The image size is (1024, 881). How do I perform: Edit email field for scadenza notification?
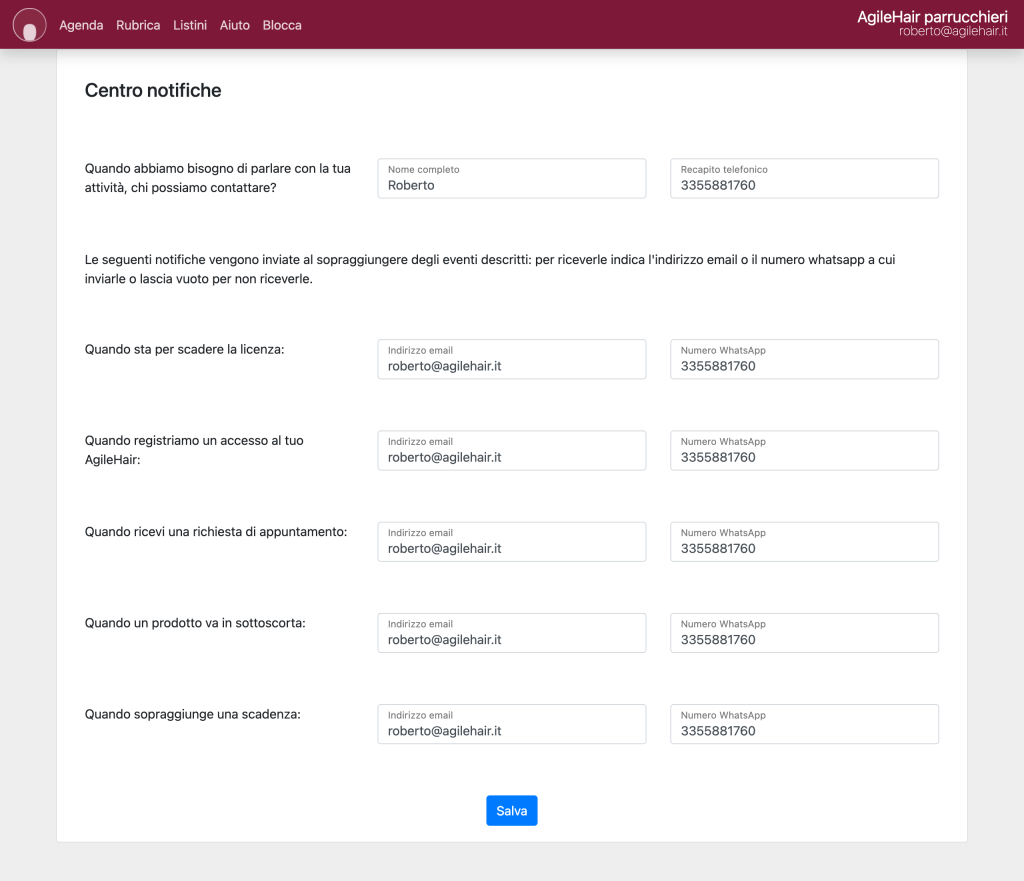(511, 725)
